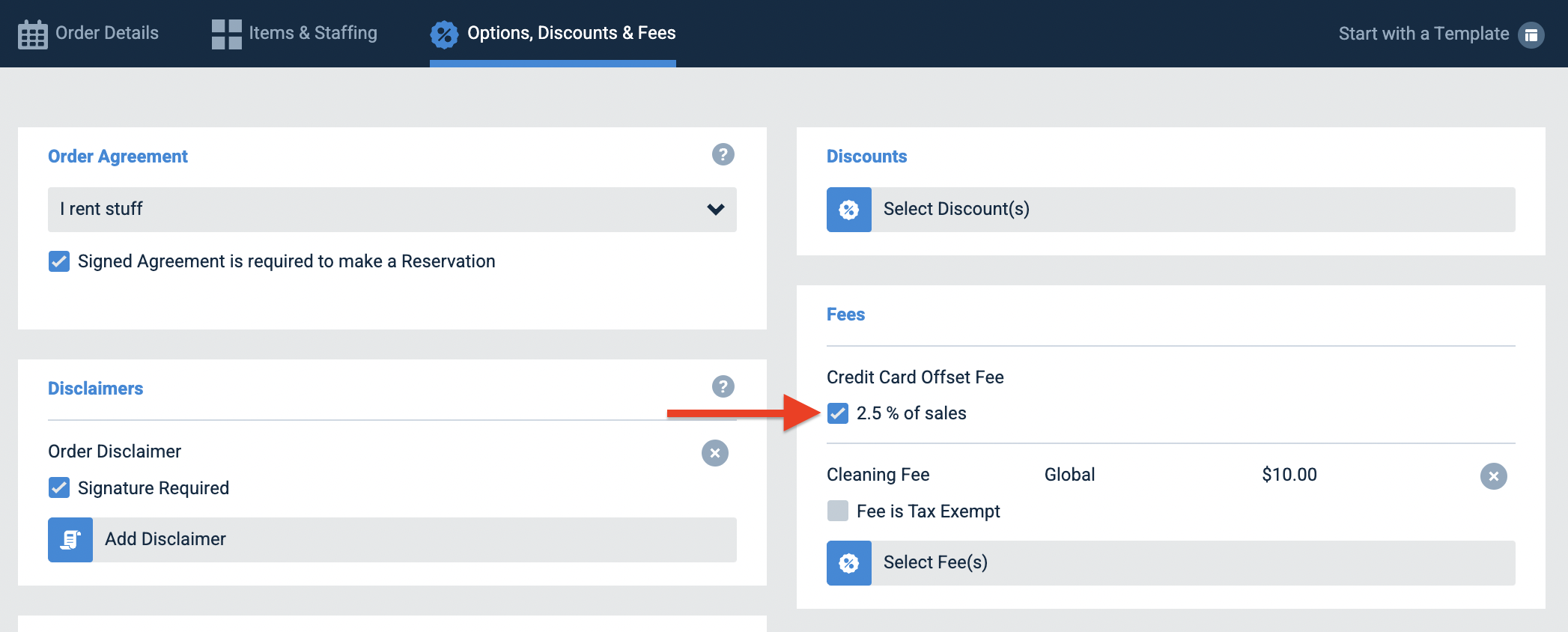Image resolution: width=1568 pixels, height=632 pixels.
Task: Click the Select Discount(s) button
Action: pyautogui.click(x=1171, y=210)
